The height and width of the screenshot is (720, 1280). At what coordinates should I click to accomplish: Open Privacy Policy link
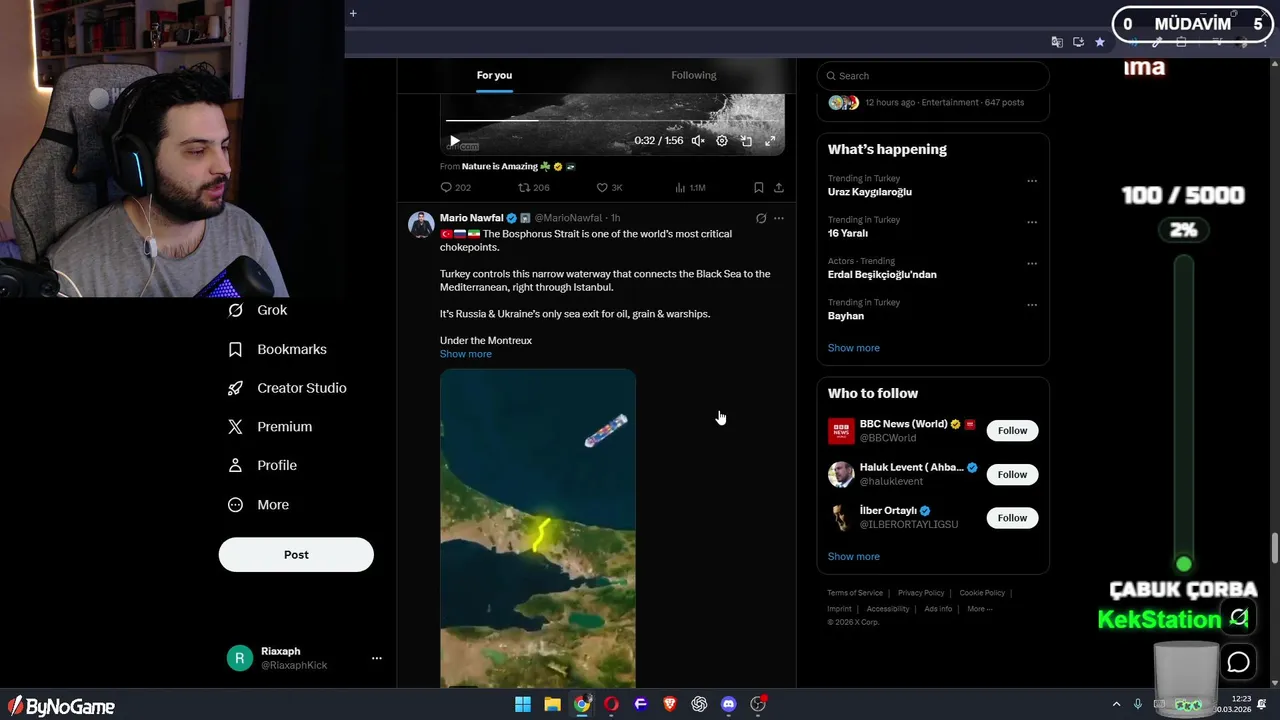[x=921, y=593]
